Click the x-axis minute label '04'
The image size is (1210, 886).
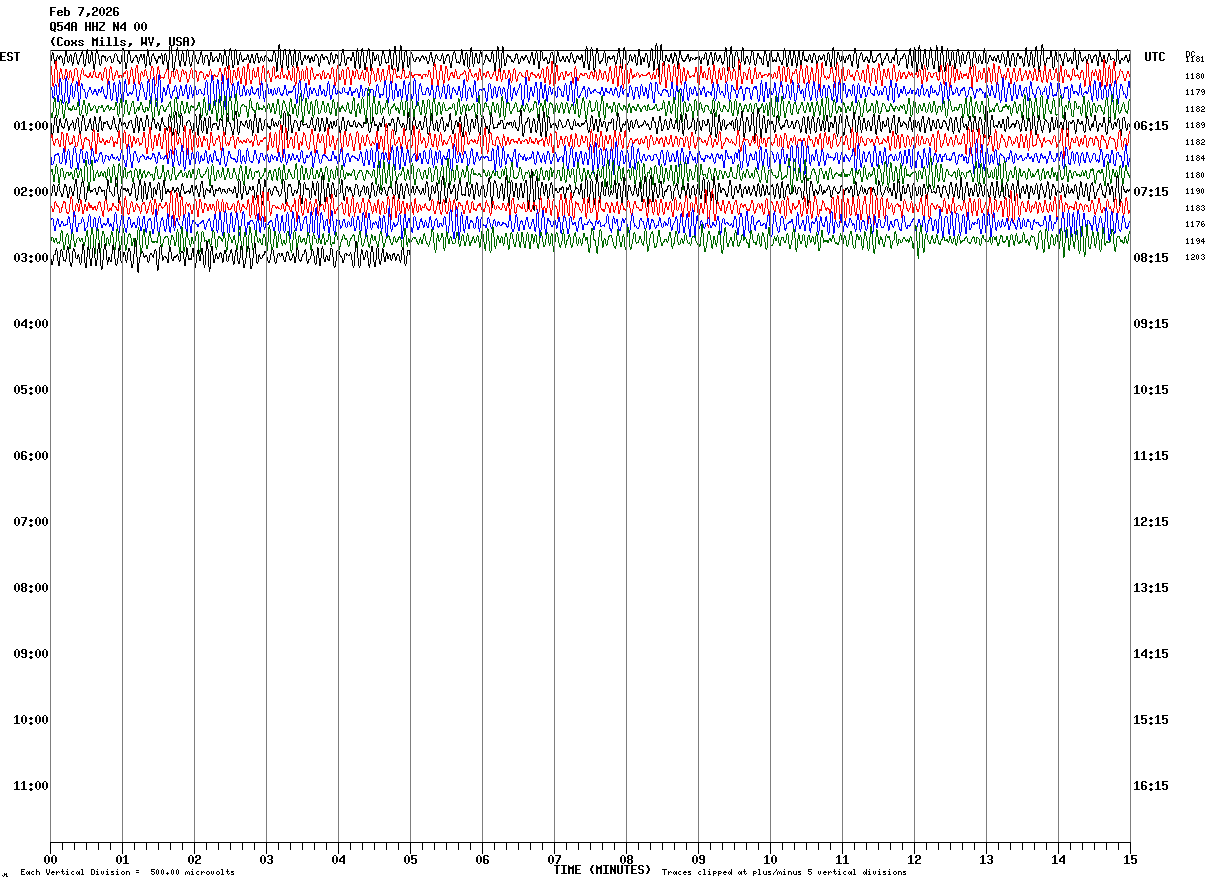tap(338, 859)
